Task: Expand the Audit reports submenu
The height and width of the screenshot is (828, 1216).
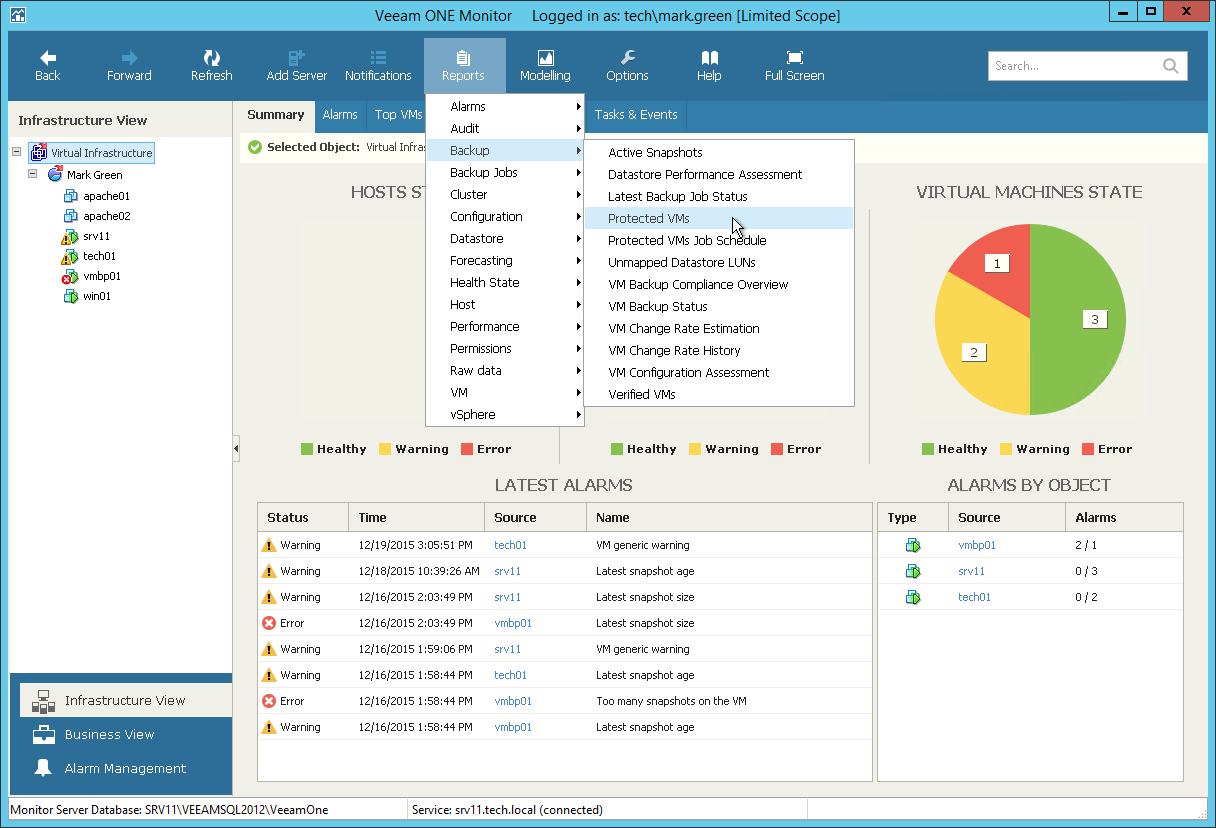Action: pos(505,129)
